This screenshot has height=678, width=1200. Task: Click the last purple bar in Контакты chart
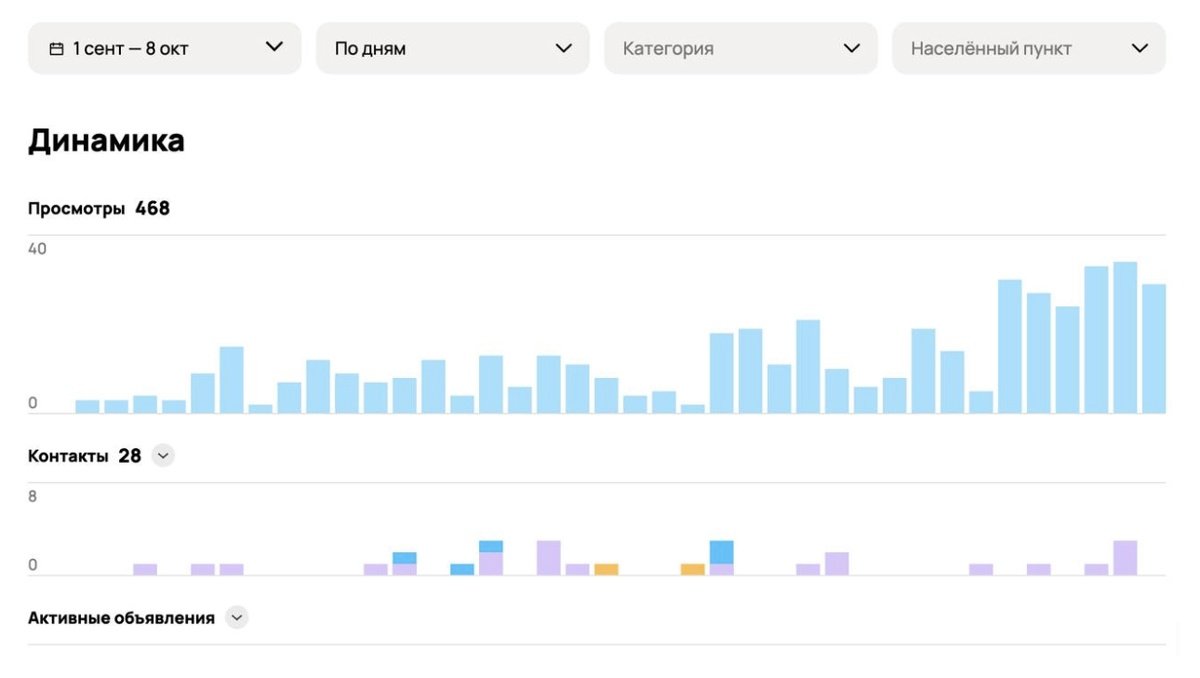1125,557
